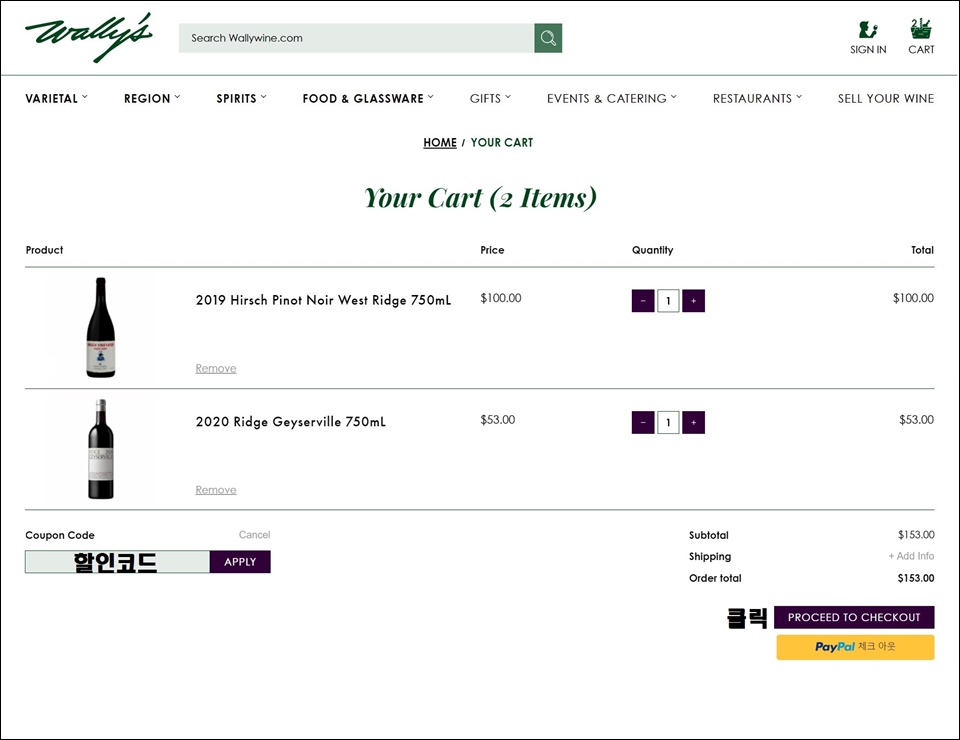960x740 pixels.
Task: Click the Ridge Geyserville bottle image
Action: click(101, 449)
